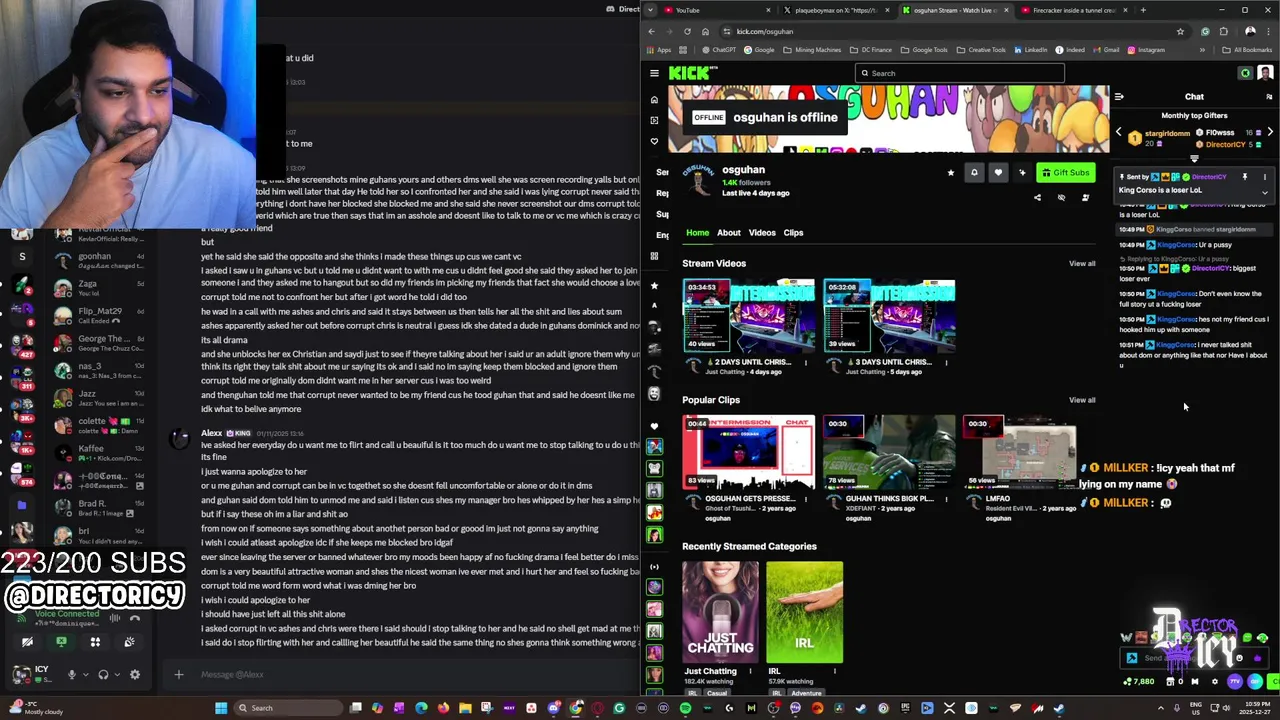The width and height of the screenshot is (1280, 720).
Task: Open All Bookmarks folder
Action: 1248,50
